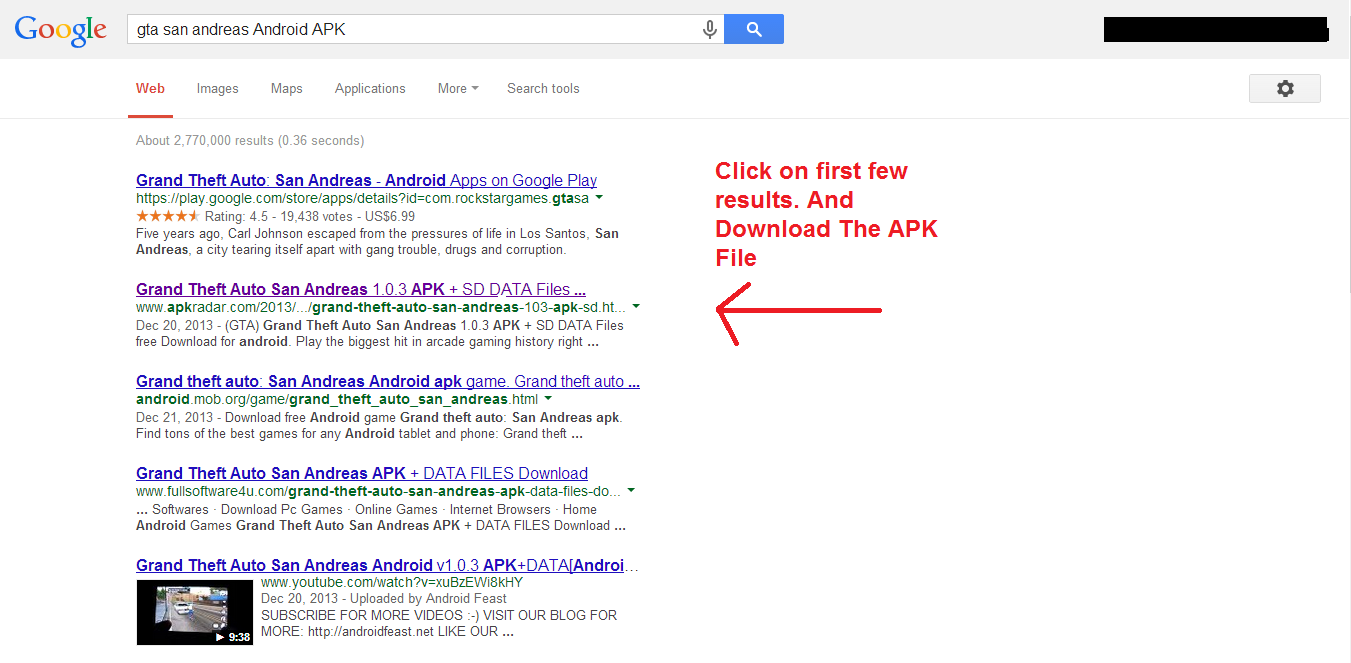The height and width of the screenshot is (663, 1351).
Task: Expand the android.mob.org result dropdown arrow
Action: [547, 399]
